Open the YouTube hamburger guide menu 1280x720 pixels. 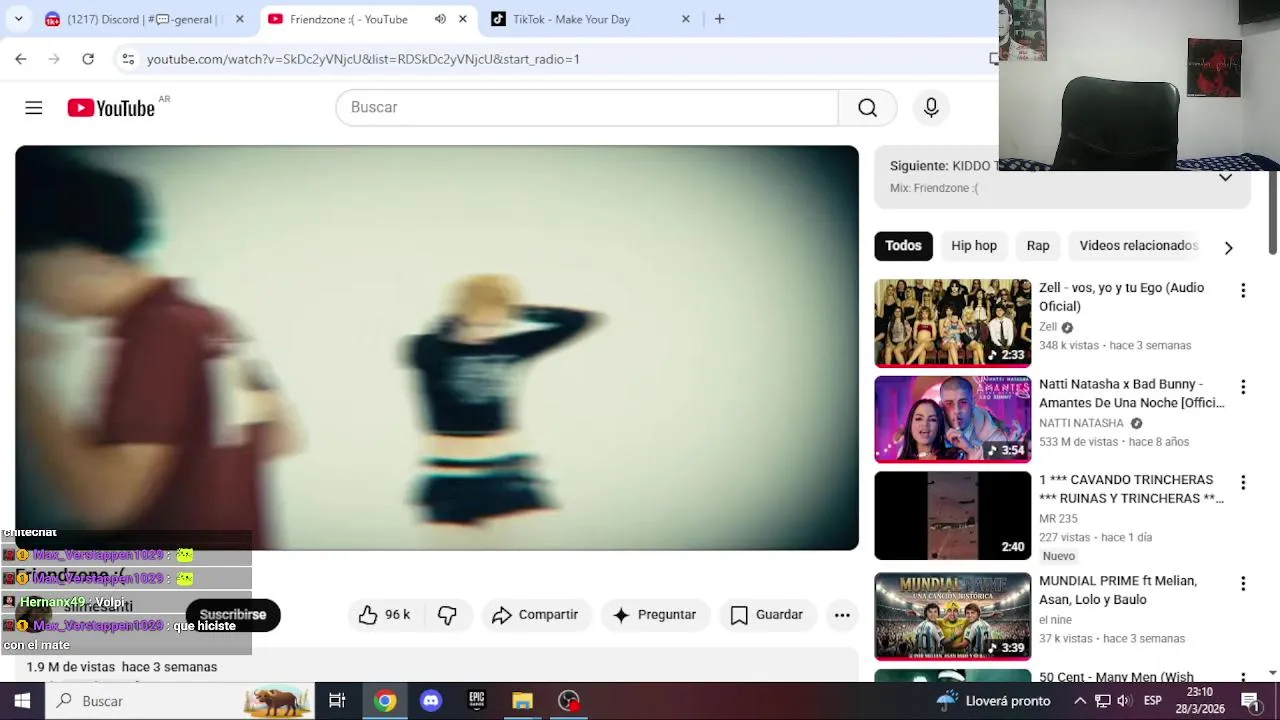[x=34, y=108]
